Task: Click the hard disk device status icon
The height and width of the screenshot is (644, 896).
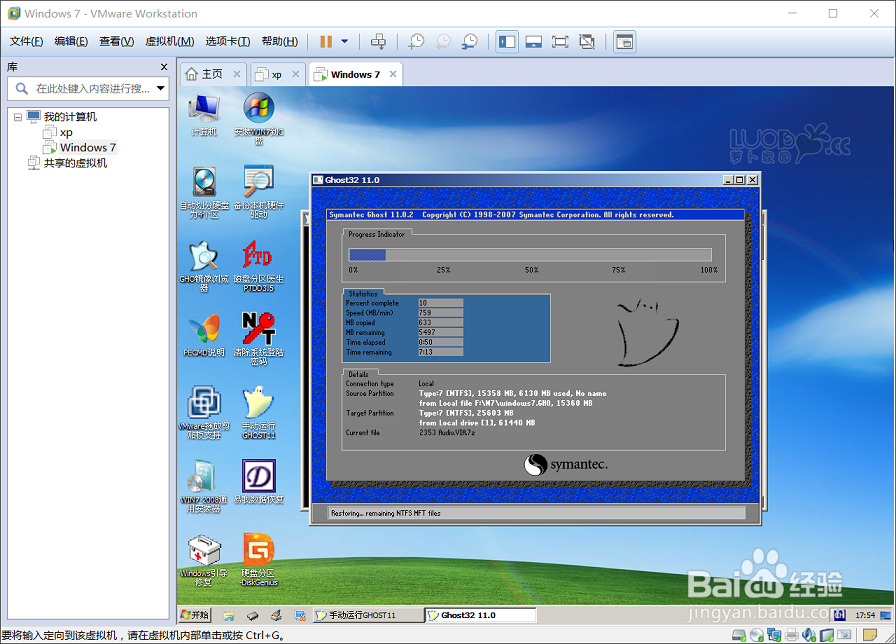Action: click(x=739, y=635)
